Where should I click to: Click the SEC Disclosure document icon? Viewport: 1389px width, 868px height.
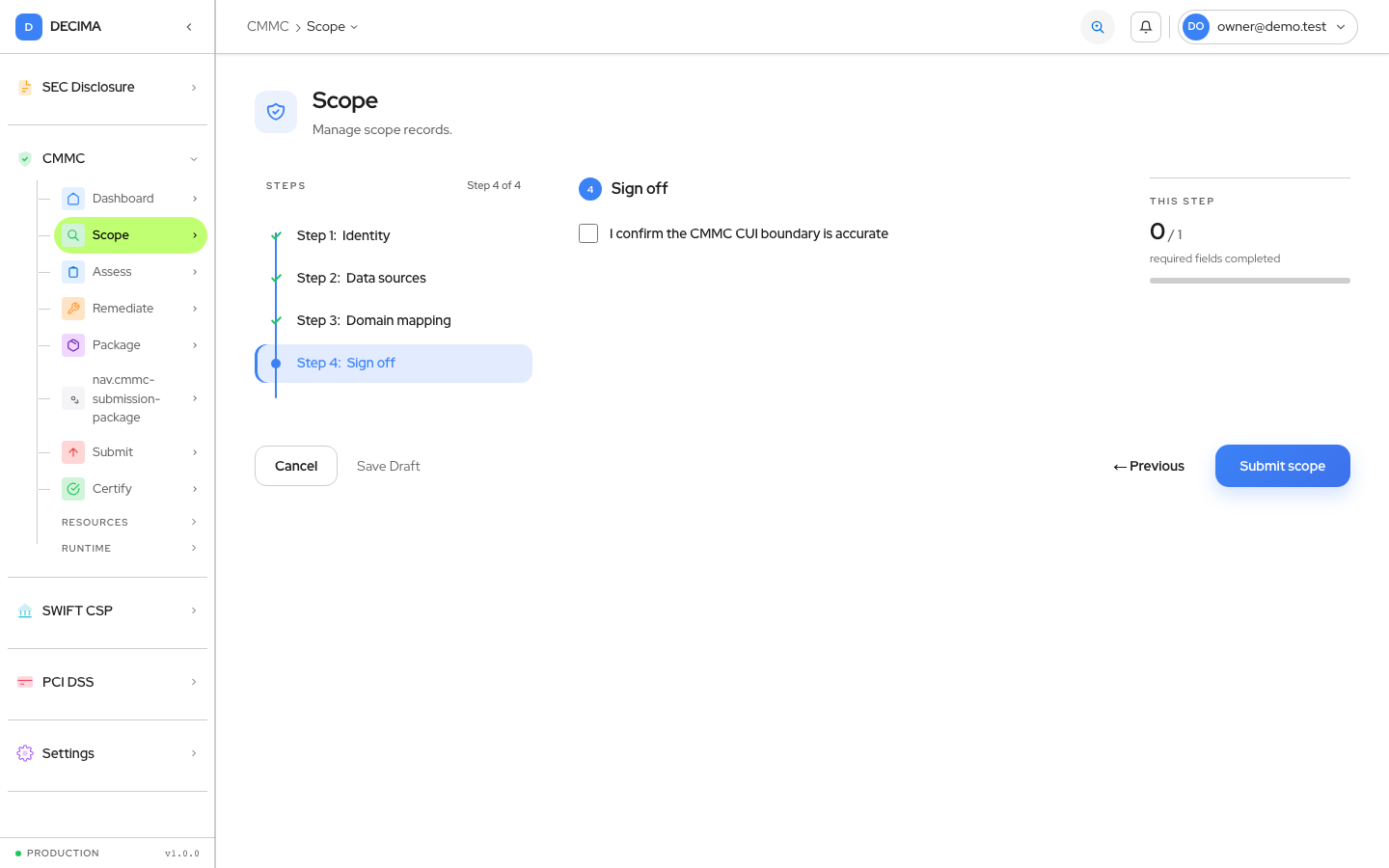pyautogui.click(x=25, y=88)
